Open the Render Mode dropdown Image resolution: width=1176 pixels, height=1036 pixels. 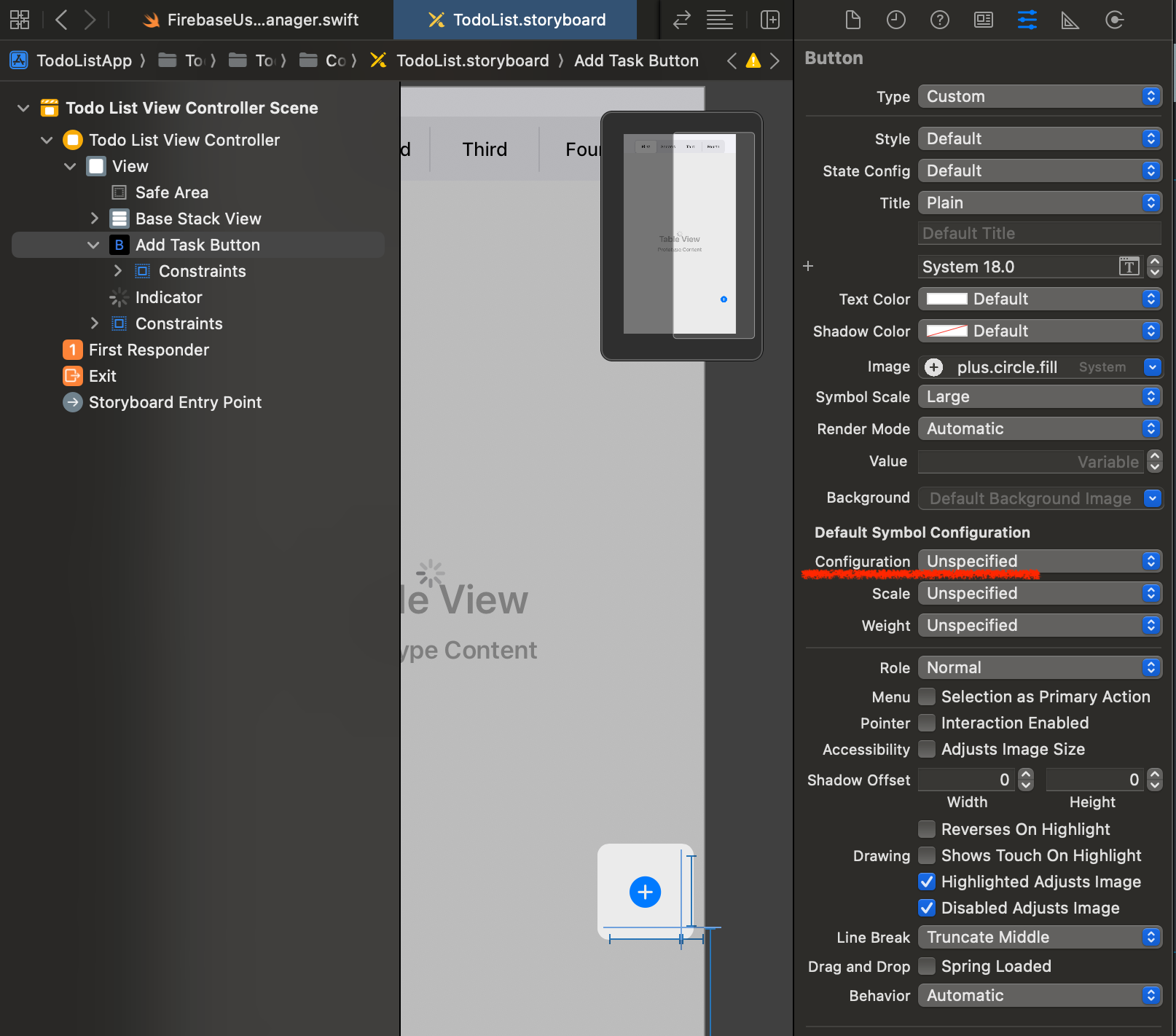coord(1040,428)
